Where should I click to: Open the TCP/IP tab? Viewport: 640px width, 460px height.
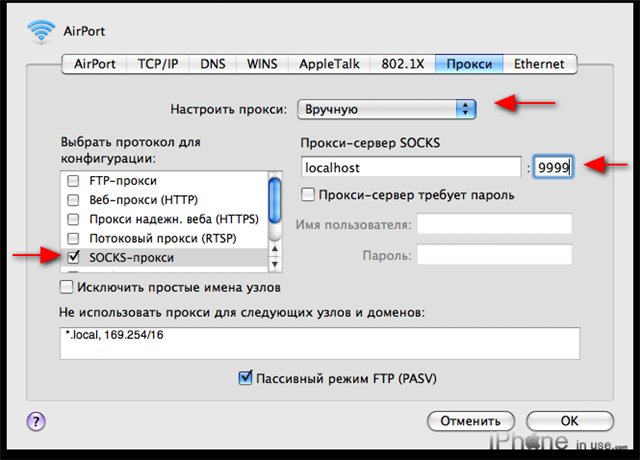158,64
